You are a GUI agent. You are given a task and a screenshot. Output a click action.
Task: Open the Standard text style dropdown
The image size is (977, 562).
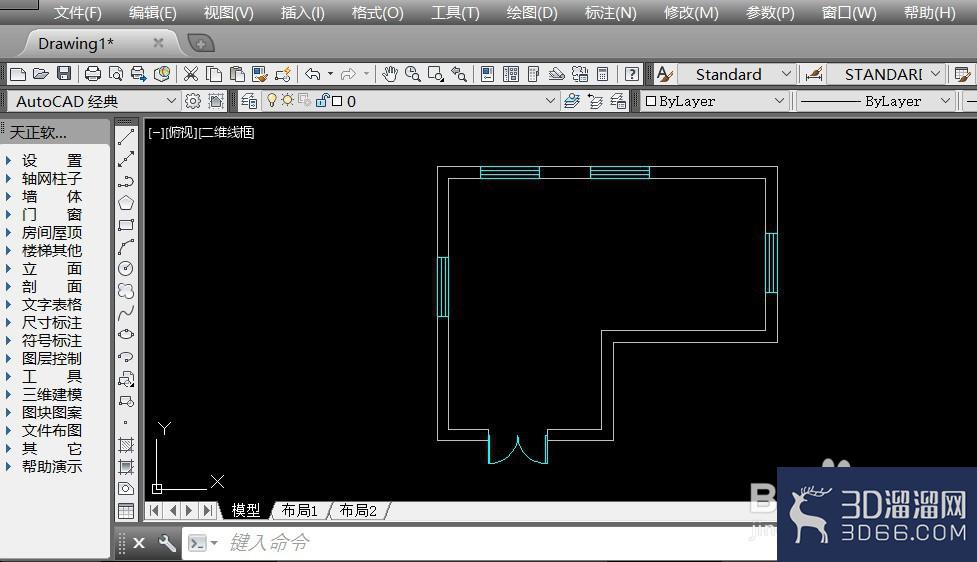click(x=786, y=74)
